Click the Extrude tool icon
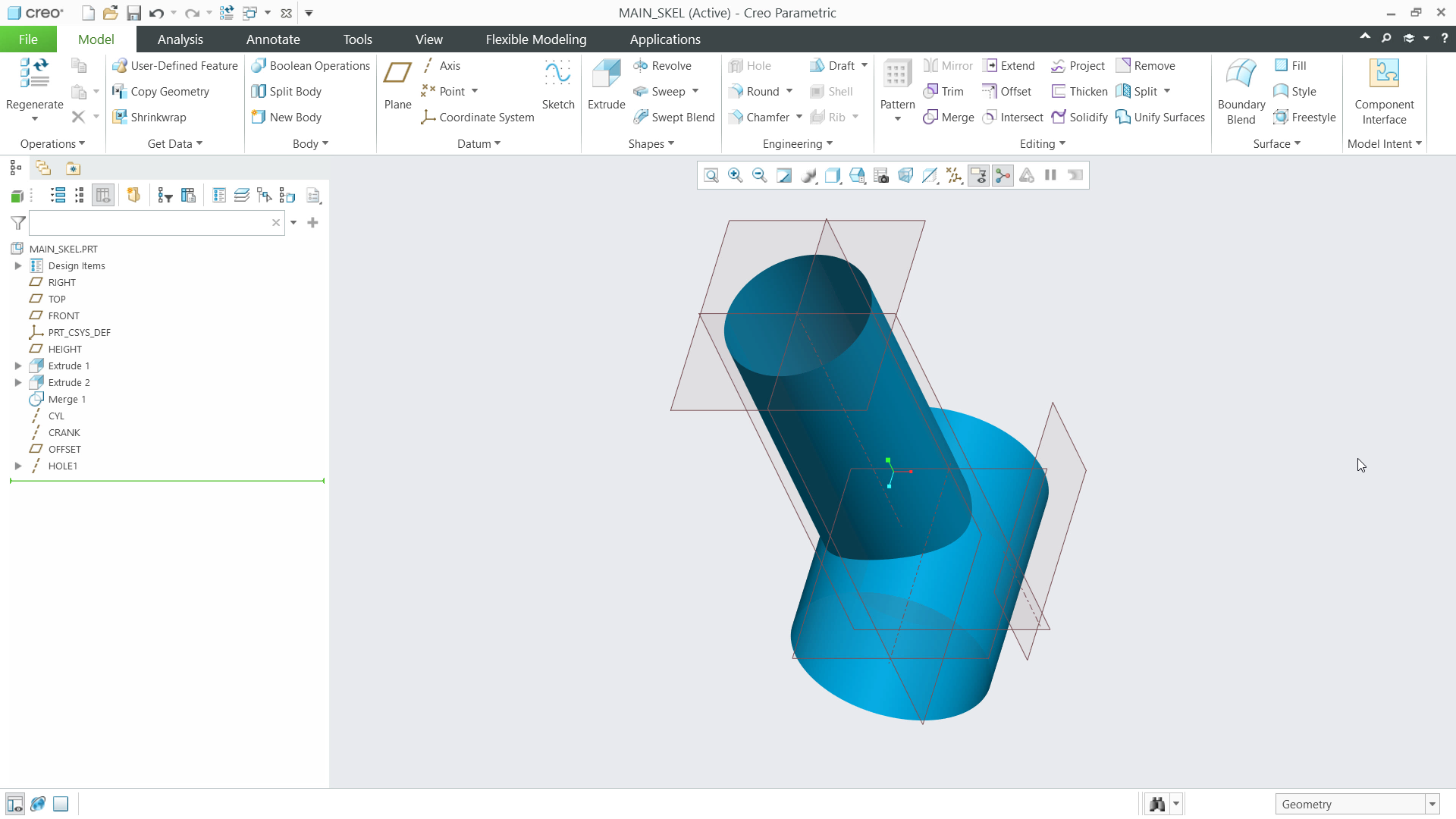 pos(607,74)
